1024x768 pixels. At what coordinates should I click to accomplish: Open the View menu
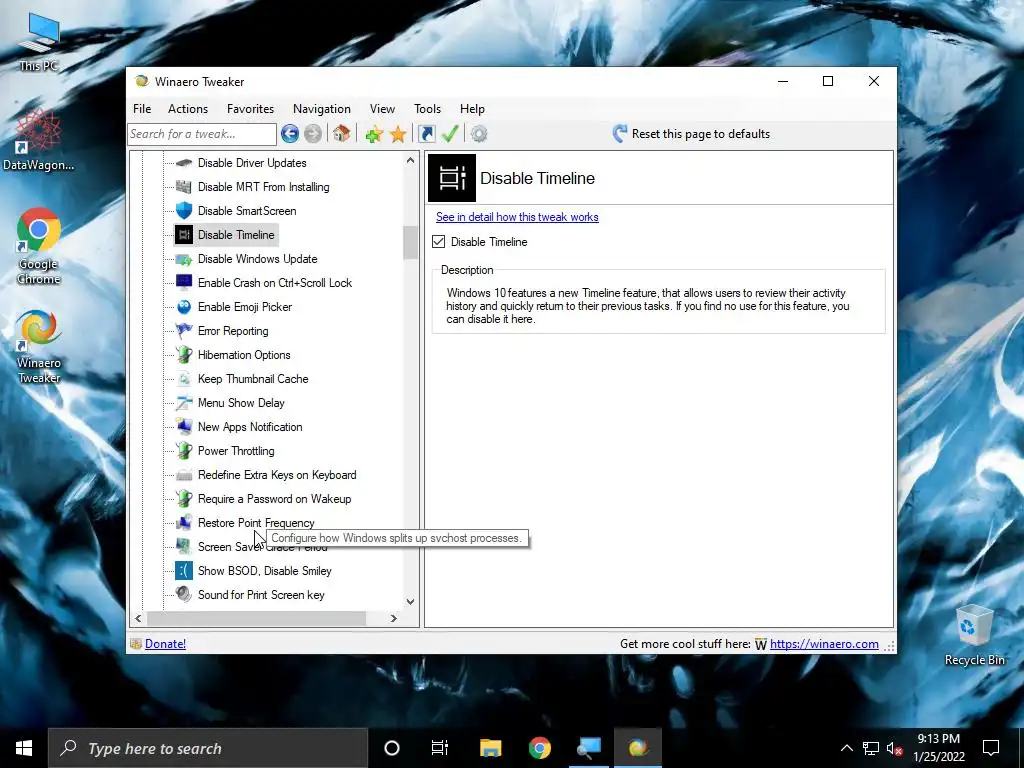coord(382,109)
